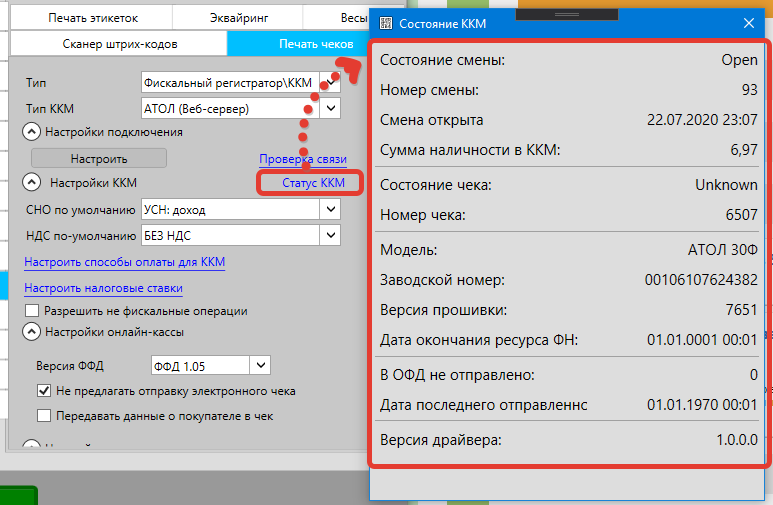Open the Версия ФФД dropdown
The width and height of the screenshot is (773, 505).
pos(259,365)
